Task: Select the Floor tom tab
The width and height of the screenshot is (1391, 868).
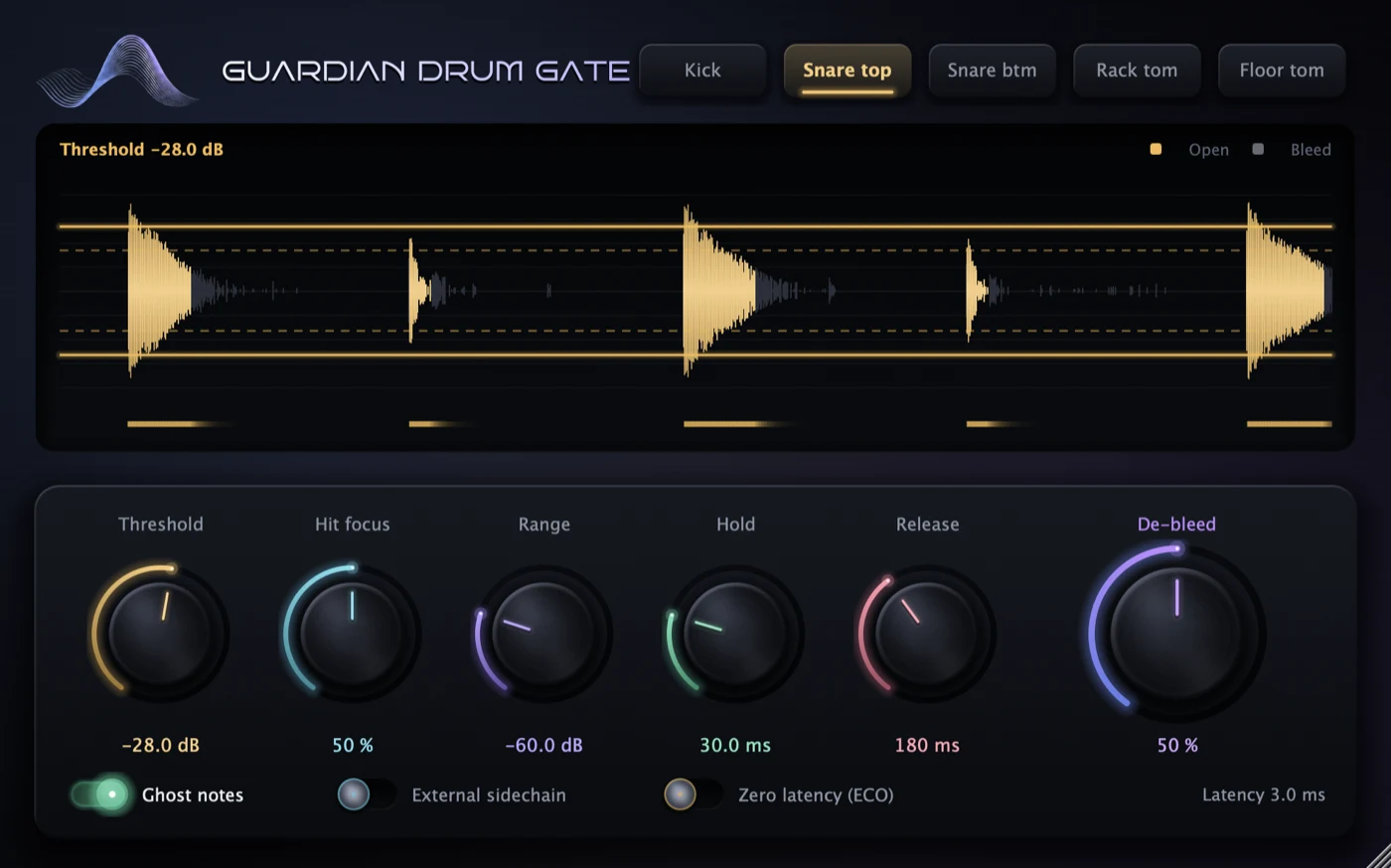Action: pos(1282,71)
